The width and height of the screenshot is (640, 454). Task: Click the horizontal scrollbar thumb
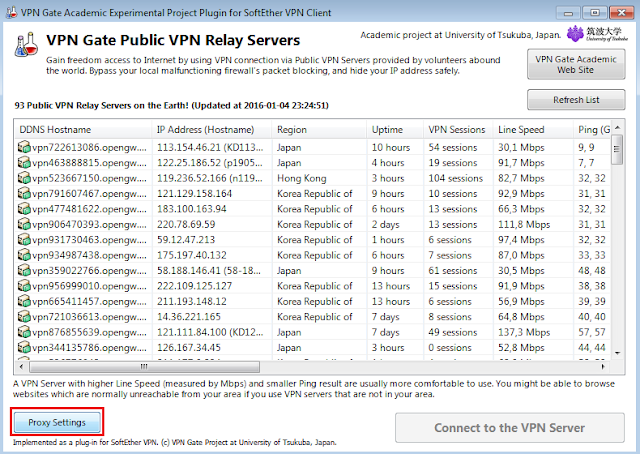click(x=144, y=367)
